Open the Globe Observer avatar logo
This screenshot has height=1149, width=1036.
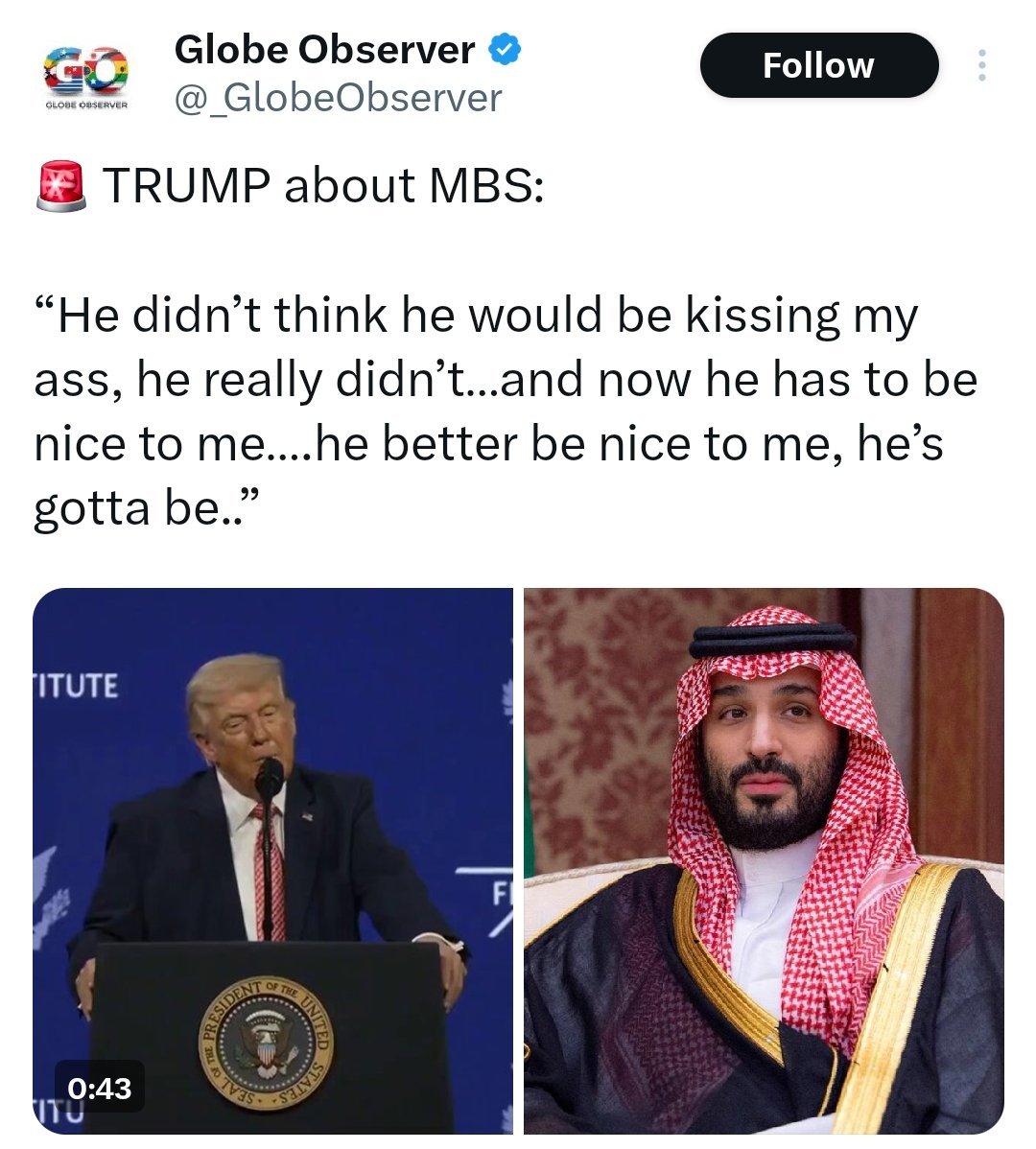[86, 77]
